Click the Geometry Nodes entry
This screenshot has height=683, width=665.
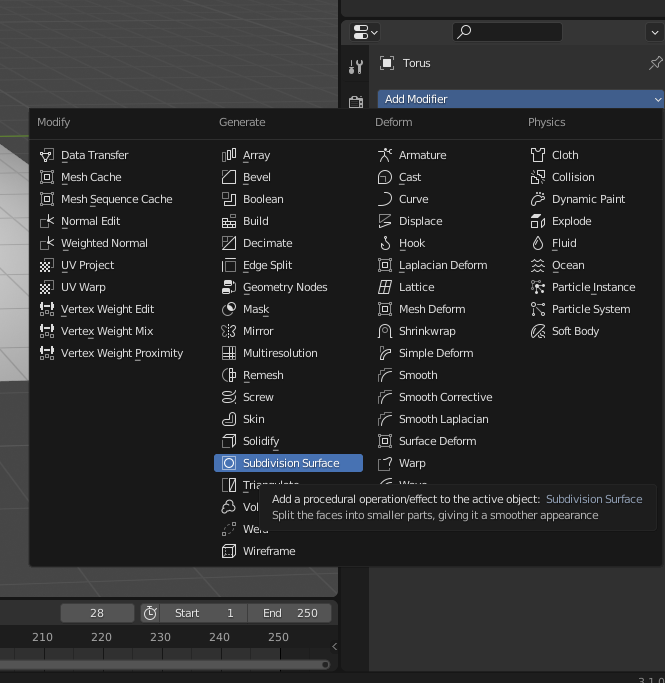point(285,287)
